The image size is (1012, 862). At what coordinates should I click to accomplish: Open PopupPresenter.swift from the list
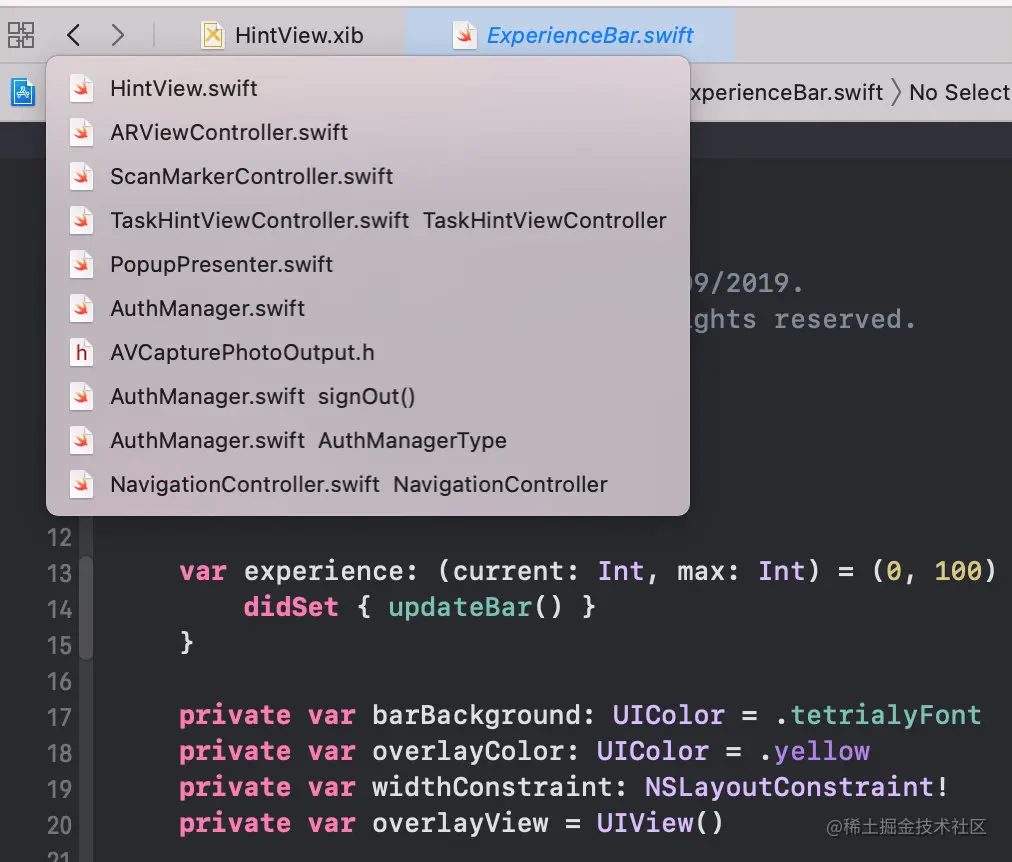tap(368, 265)
